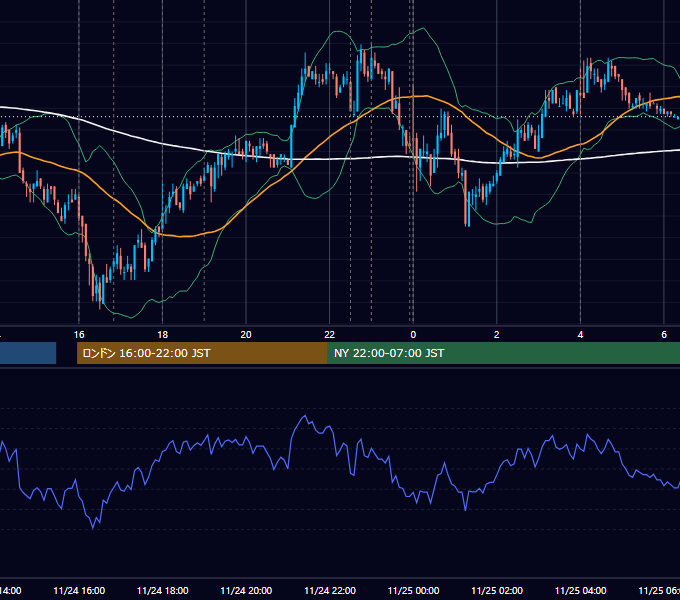Click the 0 hour axis label
Image resolution: width=680 pixels, height=600 pixels.
413,334
